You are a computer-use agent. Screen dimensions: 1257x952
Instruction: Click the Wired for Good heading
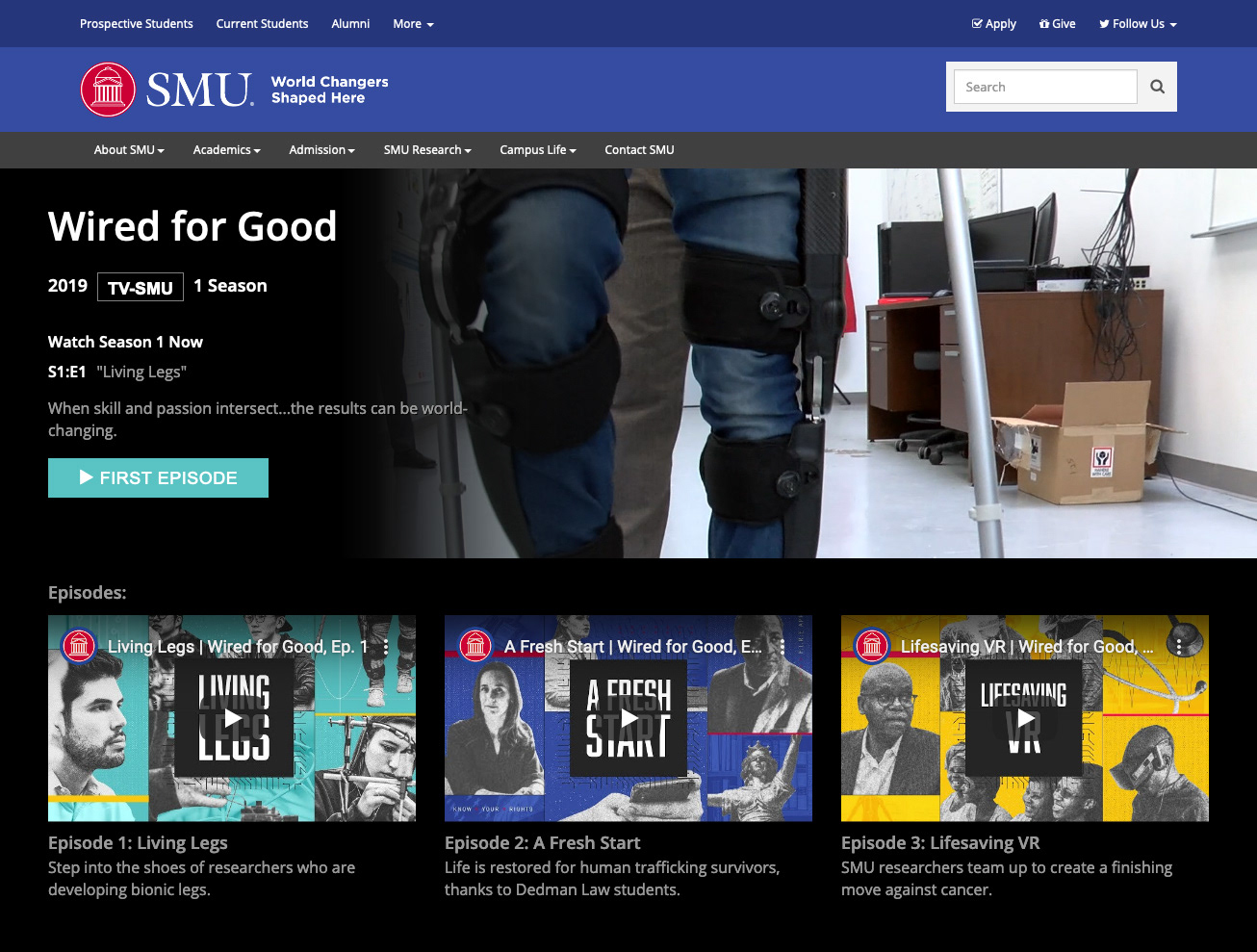click(x=192, y=227)
